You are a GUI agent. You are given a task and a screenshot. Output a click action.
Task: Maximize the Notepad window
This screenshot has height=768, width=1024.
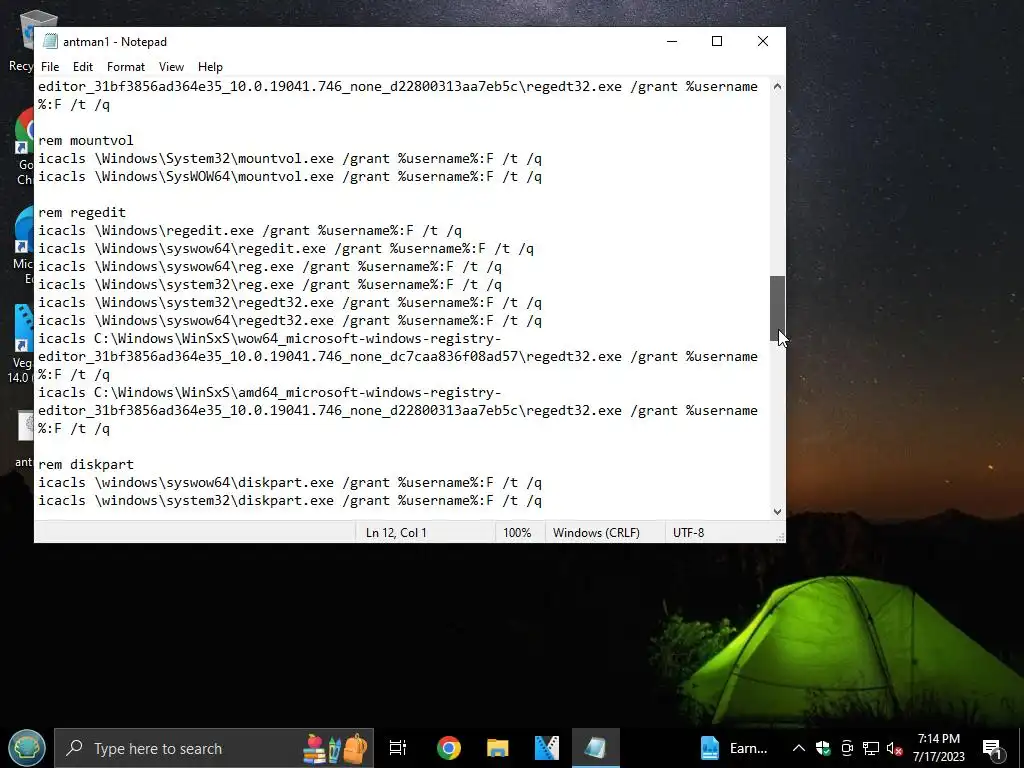716,41
